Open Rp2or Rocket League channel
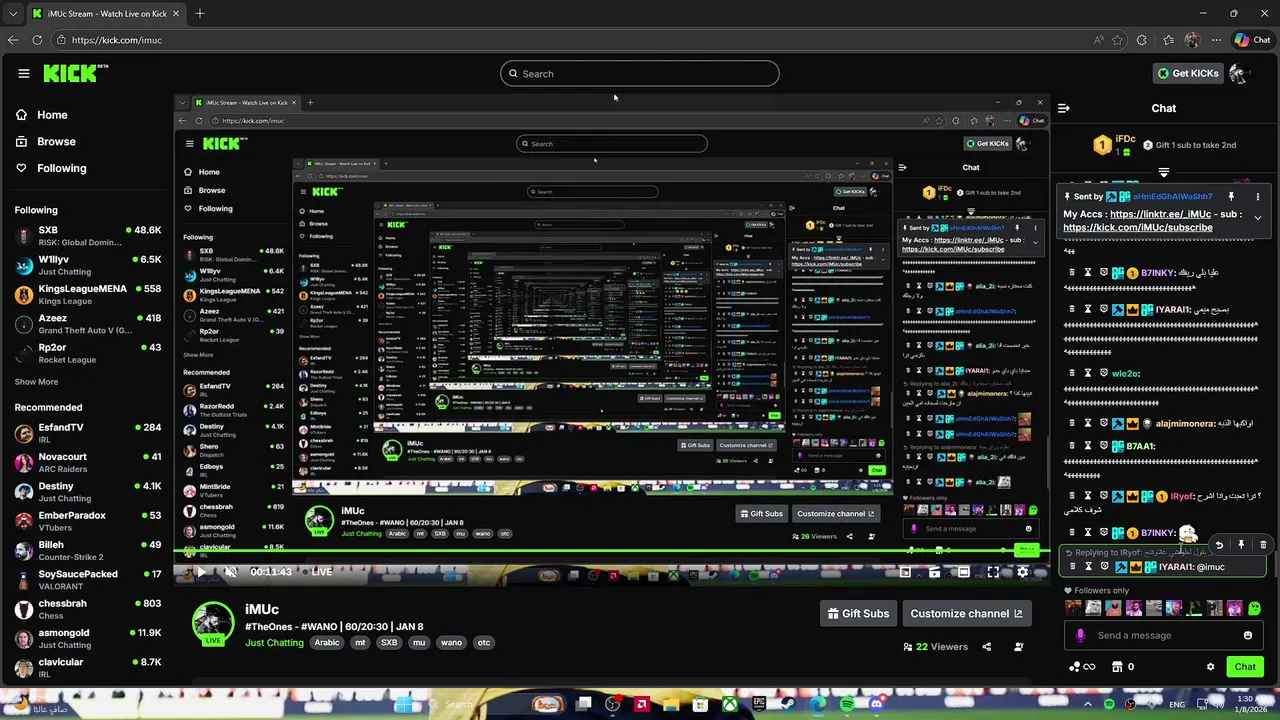 pyautogui.click(x=88, y=353)
